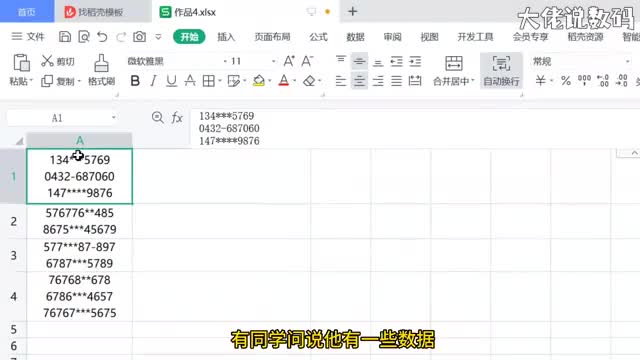The image size is (640, 360).
Task: Toggle Bold formatting
Action: [135, 81]
